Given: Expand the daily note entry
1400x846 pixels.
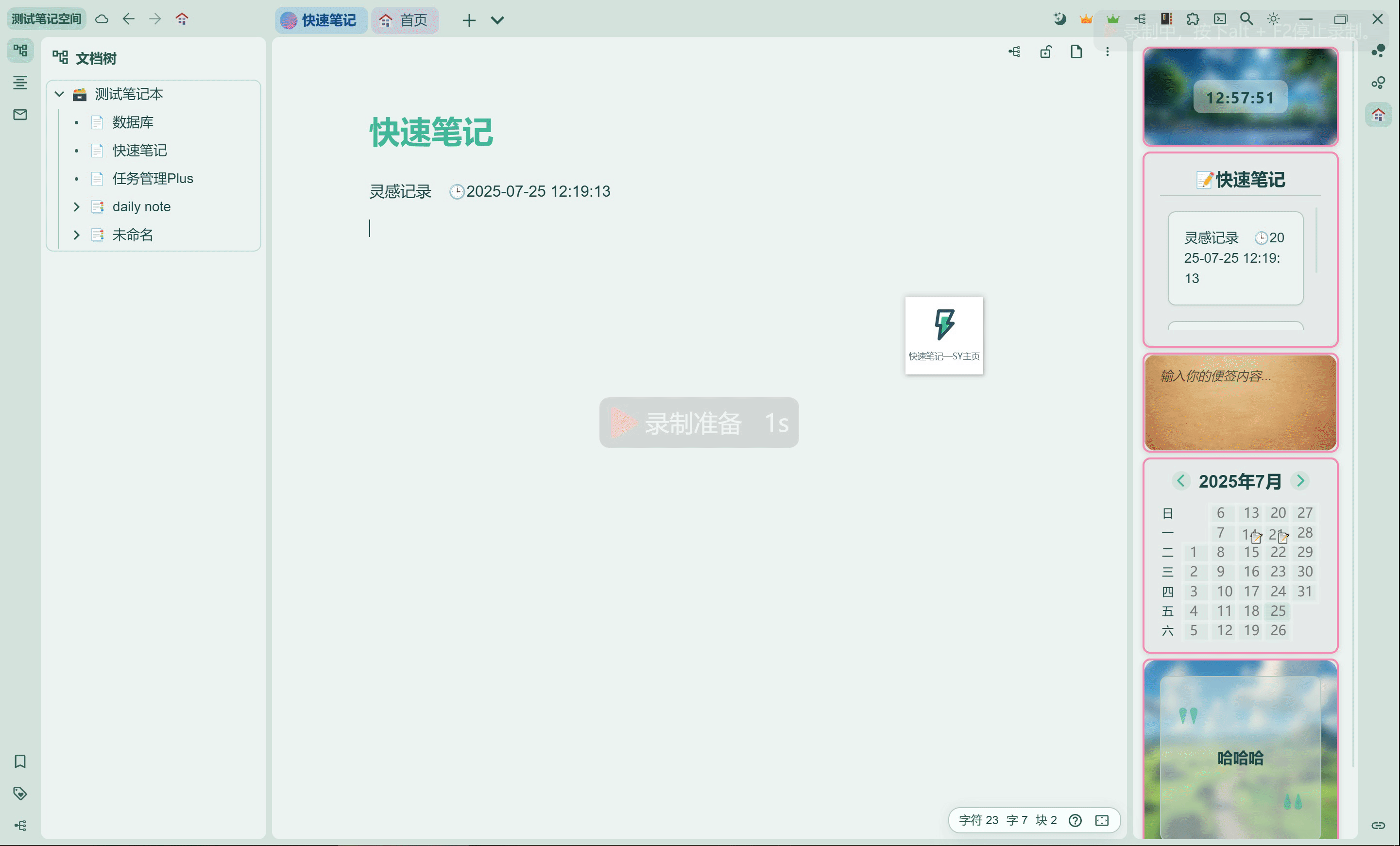Looking at the screenshot, I should click(x=76, y=206).
